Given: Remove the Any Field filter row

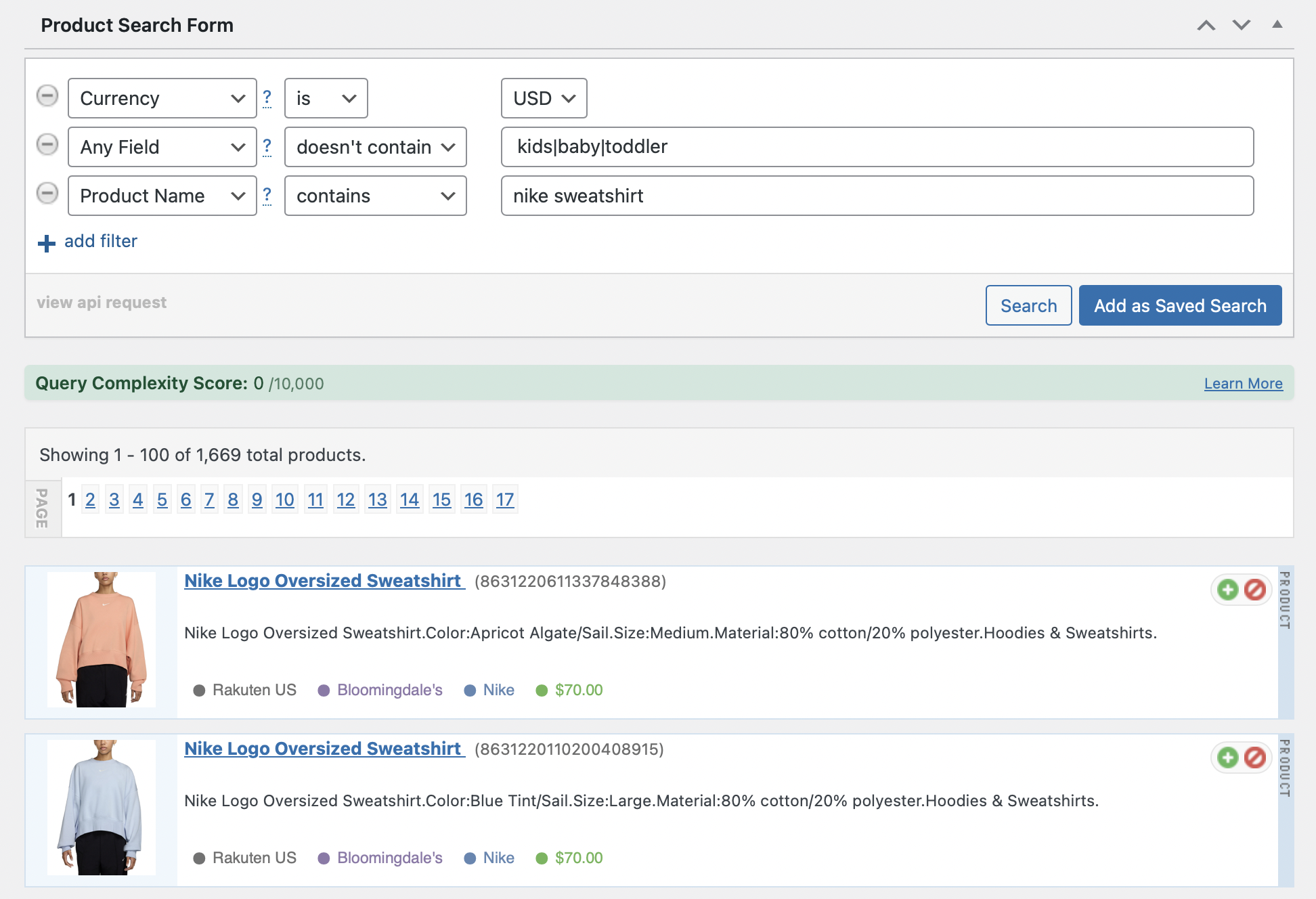Looking at the screenshot, I should (x=47, y=145).
